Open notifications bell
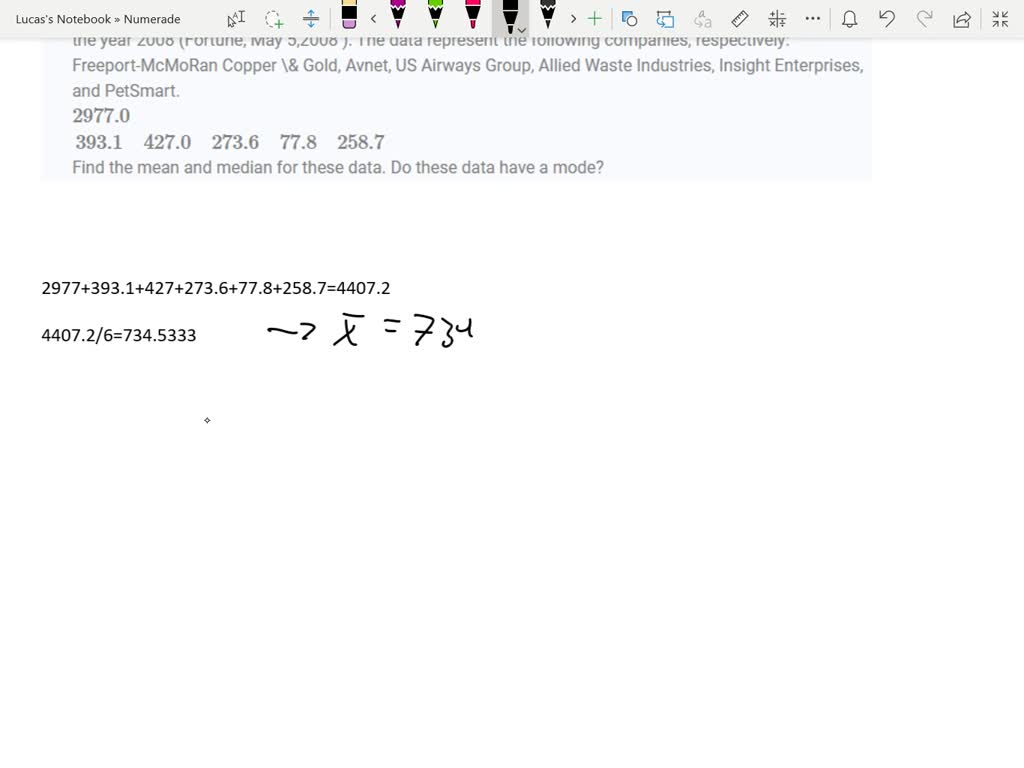Image resolution: width=1024 pixels, height=768 pixels. pos(850,19)
